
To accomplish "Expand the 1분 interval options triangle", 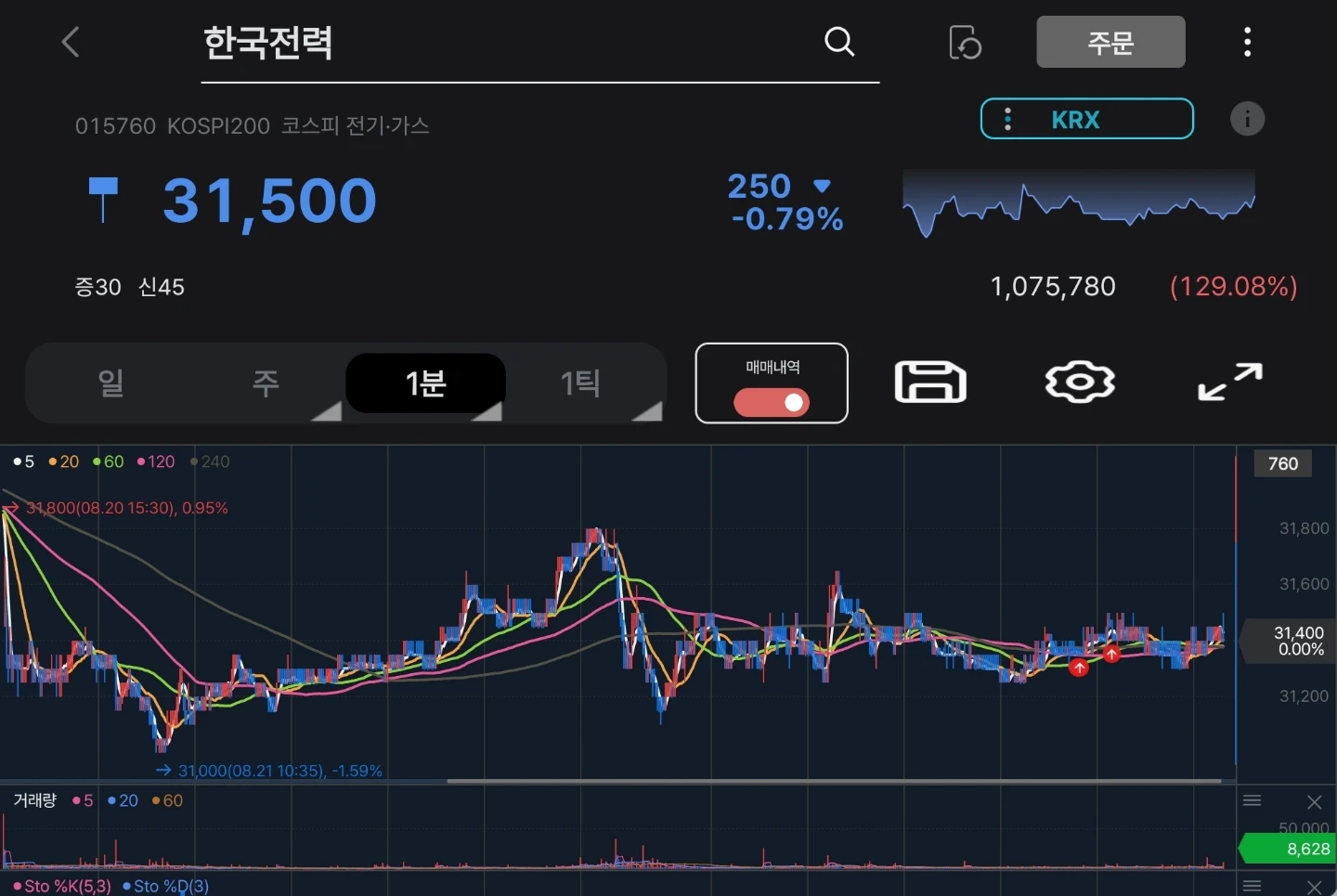I will click(x=487, y=411).
